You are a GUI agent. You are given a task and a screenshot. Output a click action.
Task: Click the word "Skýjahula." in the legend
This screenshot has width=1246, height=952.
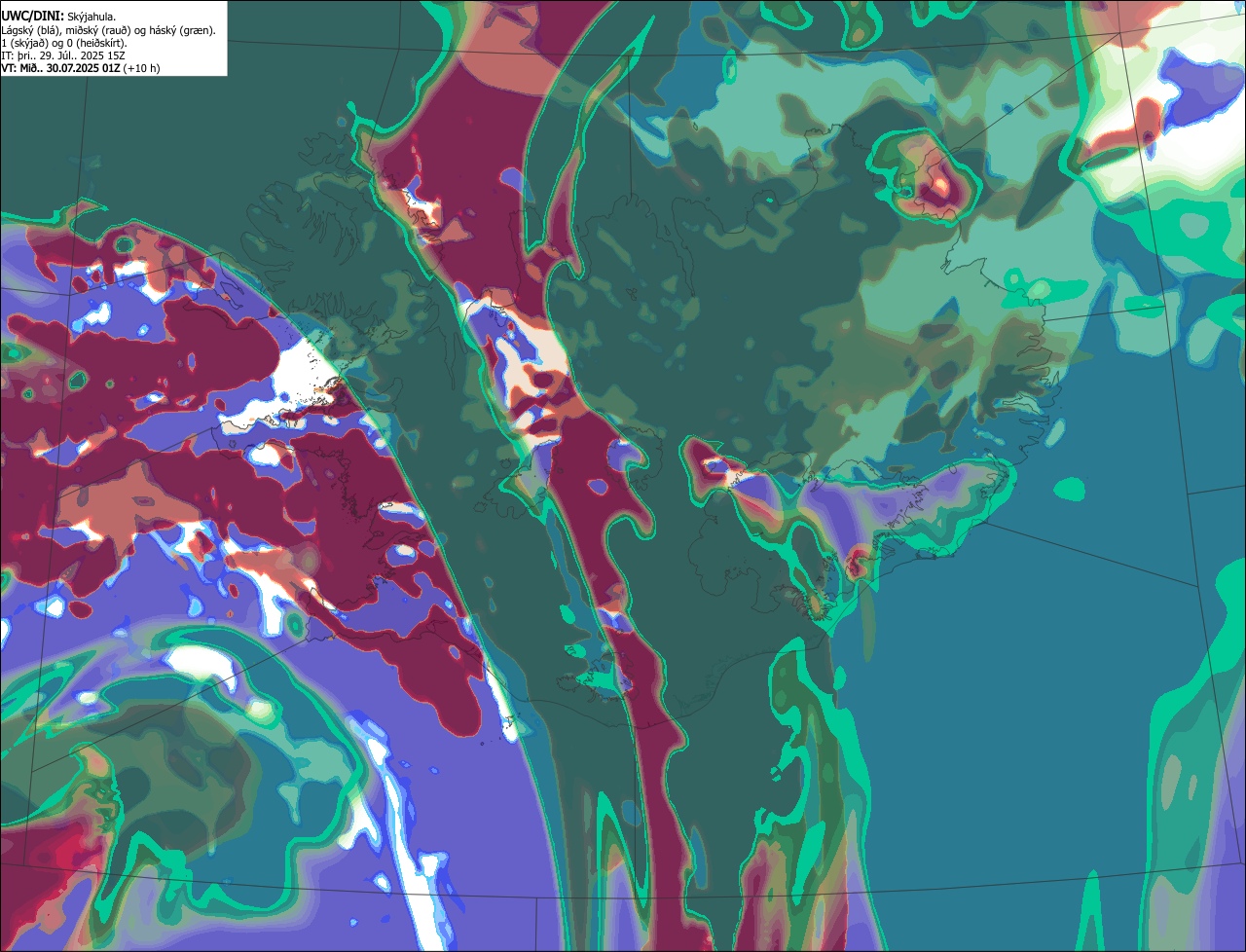click(x=92, y=18)
